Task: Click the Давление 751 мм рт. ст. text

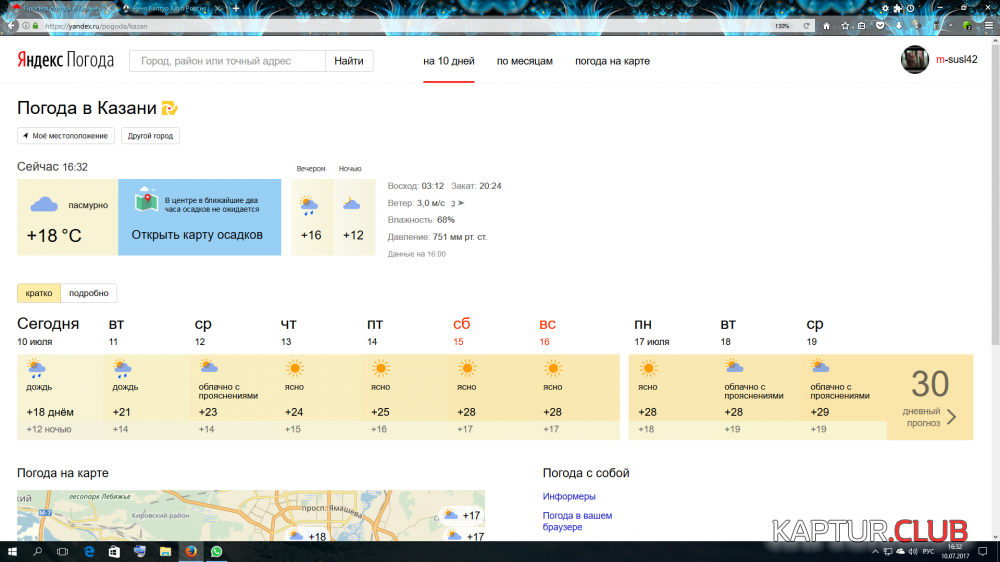Action: pyautogui.click(x=437, y=237)
